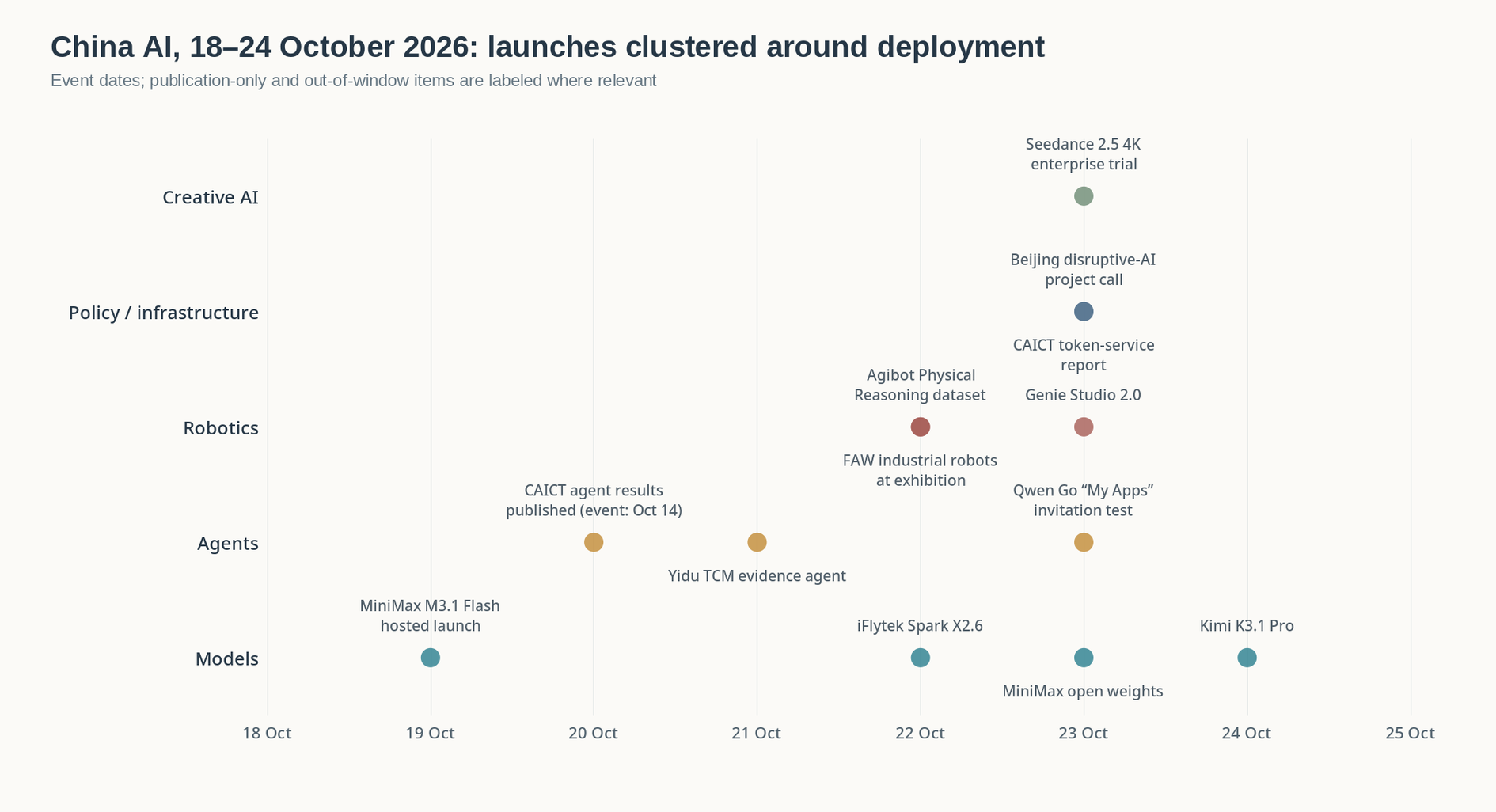
Task: Select the "25 Oct" axis tick label
Action: tap(1411, 733)
